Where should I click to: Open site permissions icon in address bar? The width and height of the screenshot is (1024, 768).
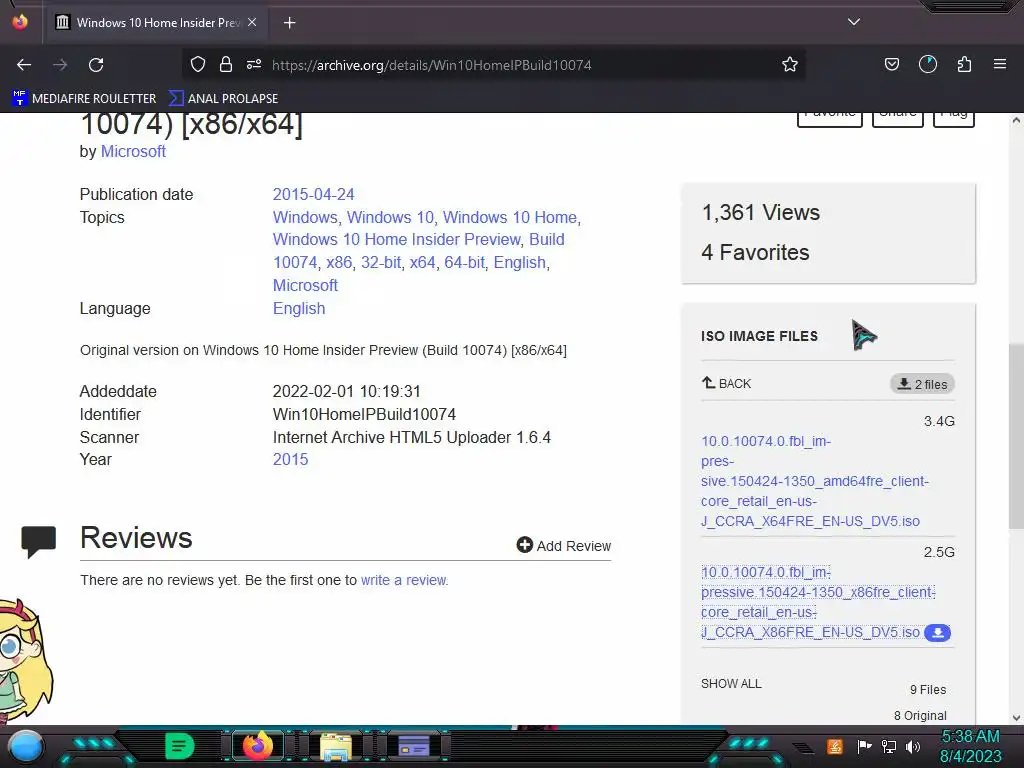pyautogui.click(x=254, y=64)
